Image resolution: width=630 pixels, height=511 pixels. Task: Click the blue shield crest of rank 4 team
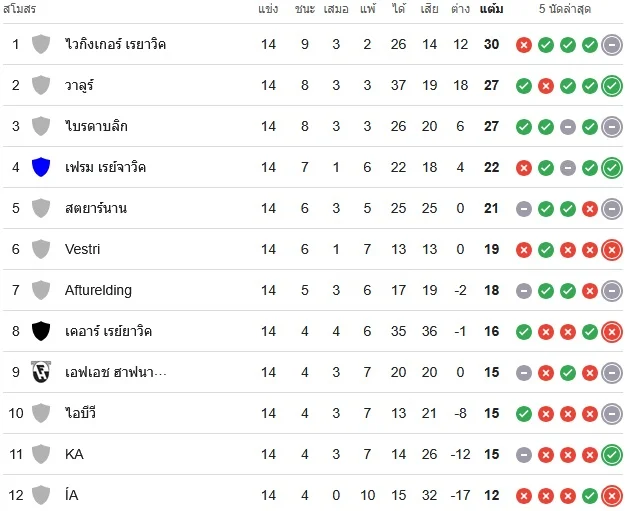pos(41,167)
